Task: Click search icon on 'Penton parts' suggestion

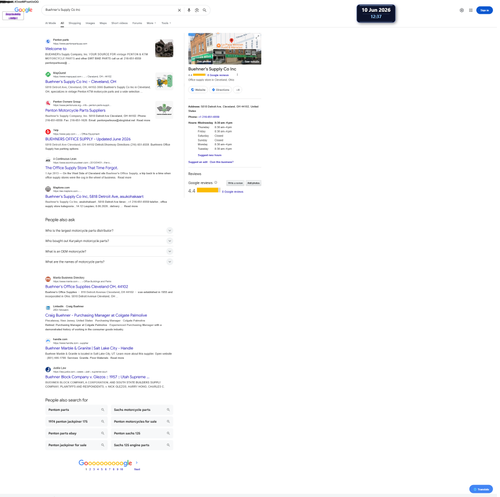Action: (103, 410)
